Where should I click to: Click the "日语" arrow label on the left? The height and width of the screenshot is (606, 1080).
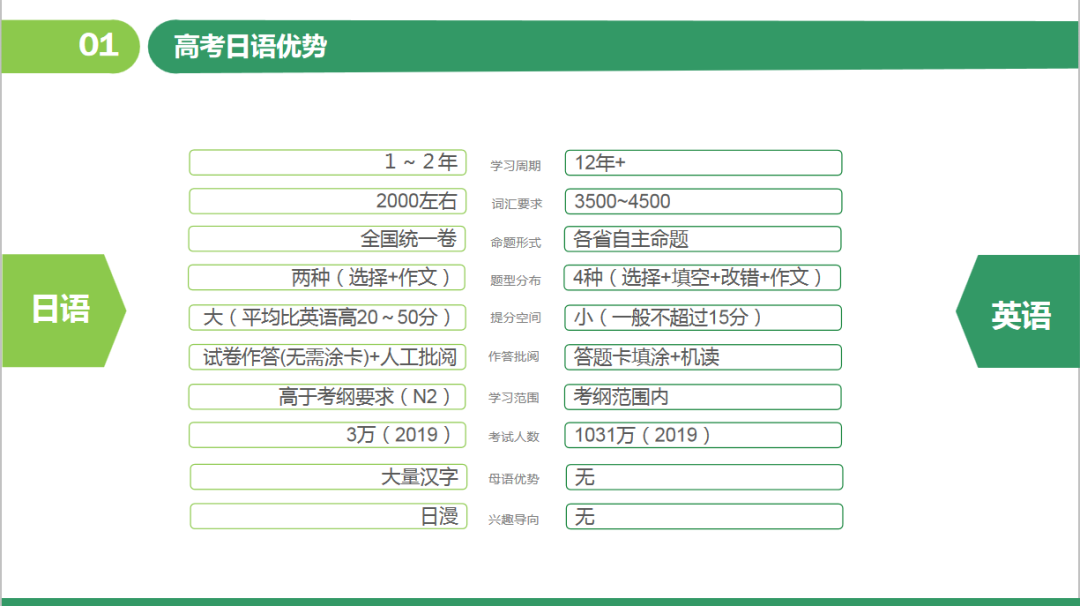(x=61, y=310)
